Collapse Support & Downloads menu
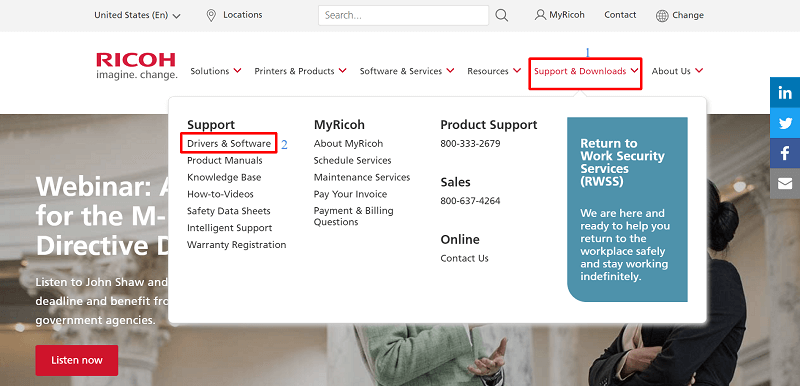 pos(586,71)
